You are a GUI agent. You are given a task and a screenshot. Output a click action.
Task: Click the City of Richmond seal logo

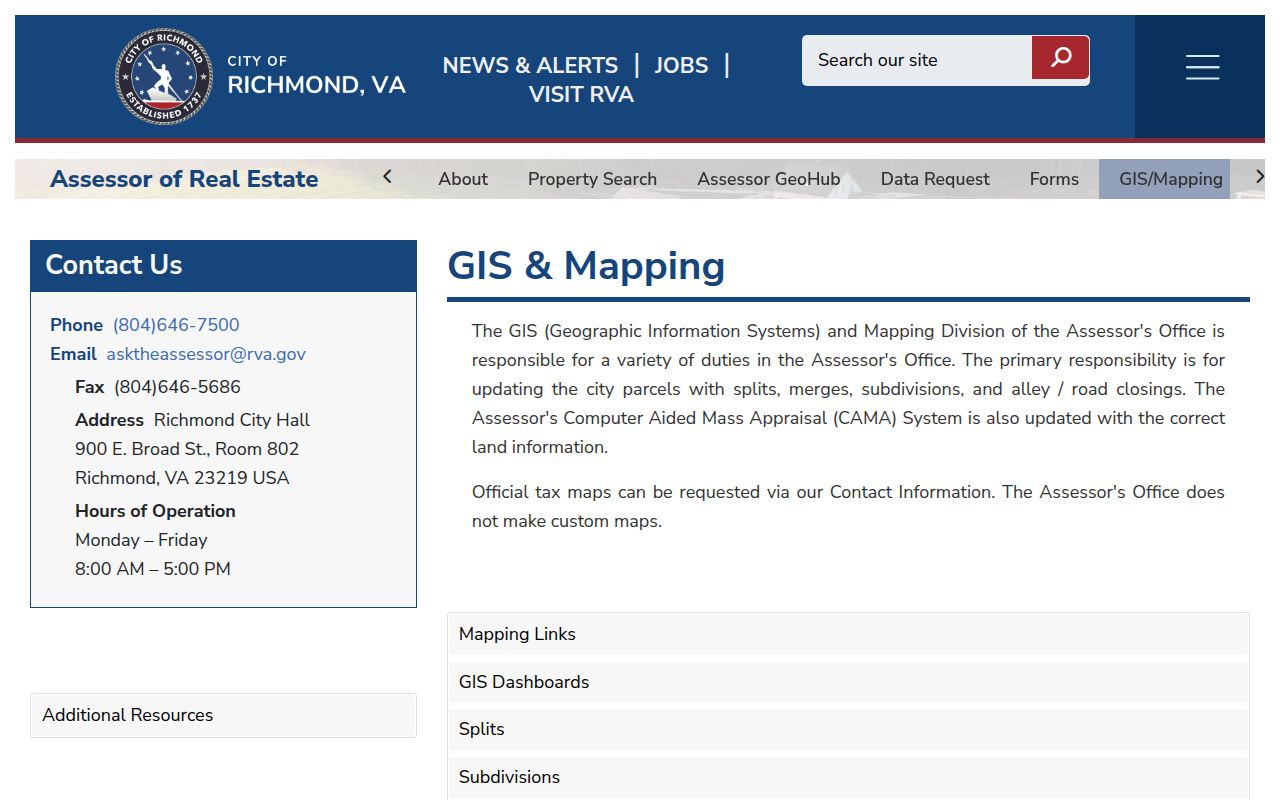point(164,76)
